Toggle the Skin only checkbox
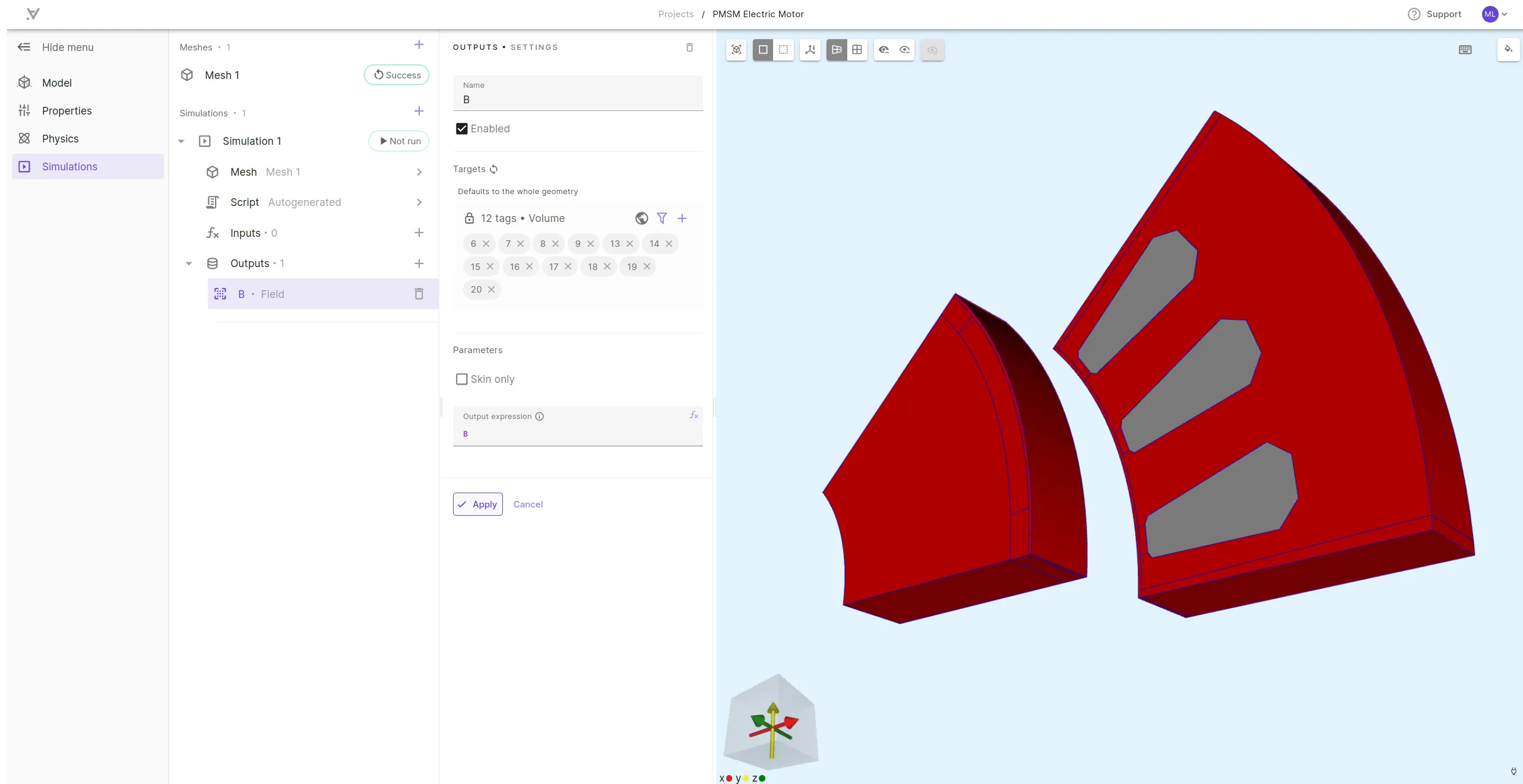The height and width of the screenshot is (784, 1523). pos(461,379)
